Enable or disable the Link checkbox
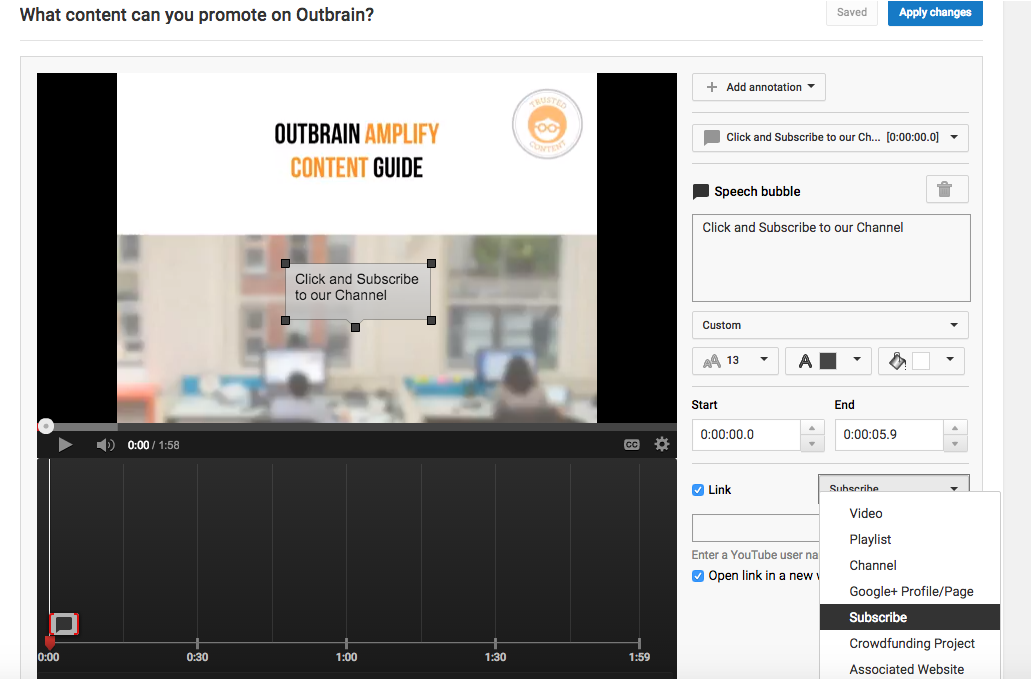Image resolution: width=1032 pixels, height=679 pixels. pyautogui.click(x=698, y=490)
